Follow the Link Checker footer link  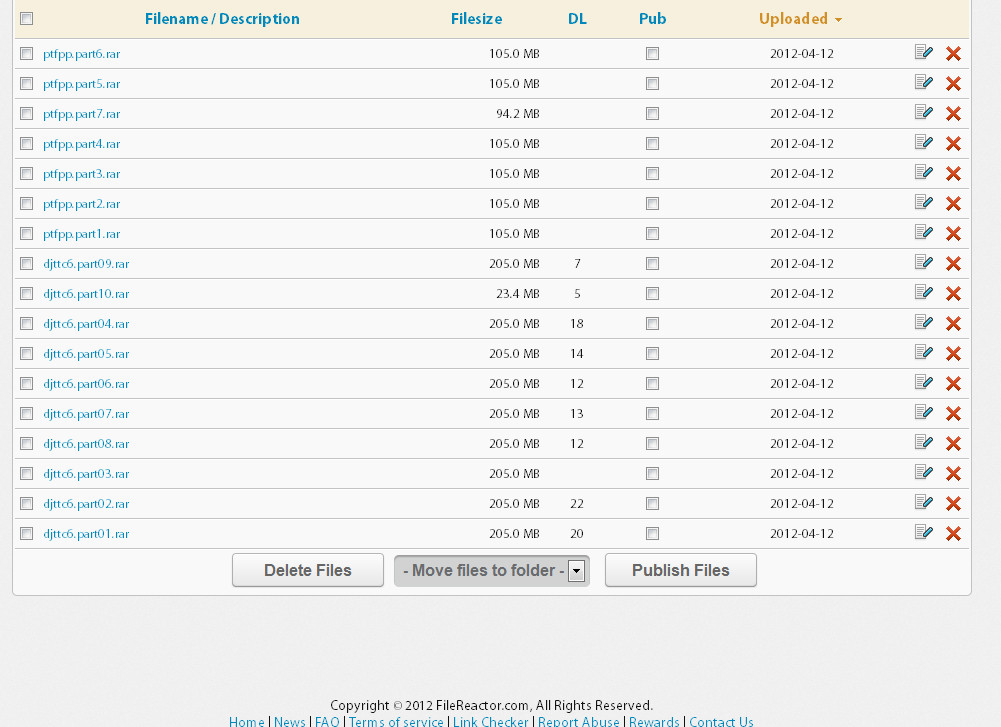click(x=491, y=721)
